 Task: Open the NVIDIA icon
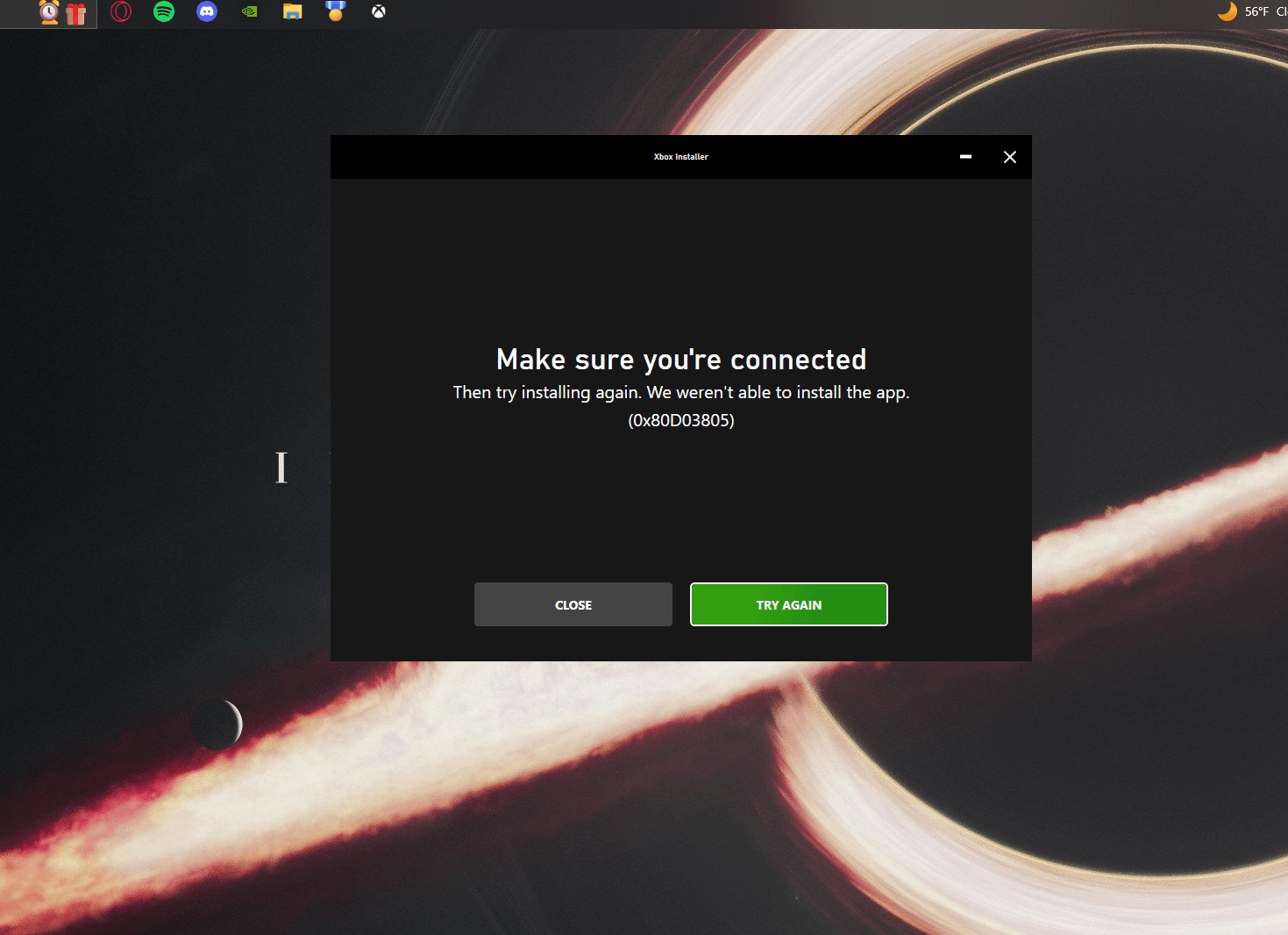(x=250, y=11)
